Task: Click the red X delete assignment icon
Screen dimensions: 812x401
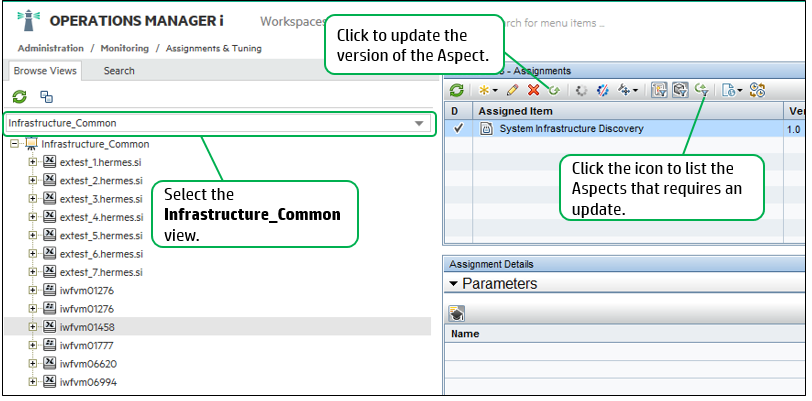Action: [x=534, y=90]
